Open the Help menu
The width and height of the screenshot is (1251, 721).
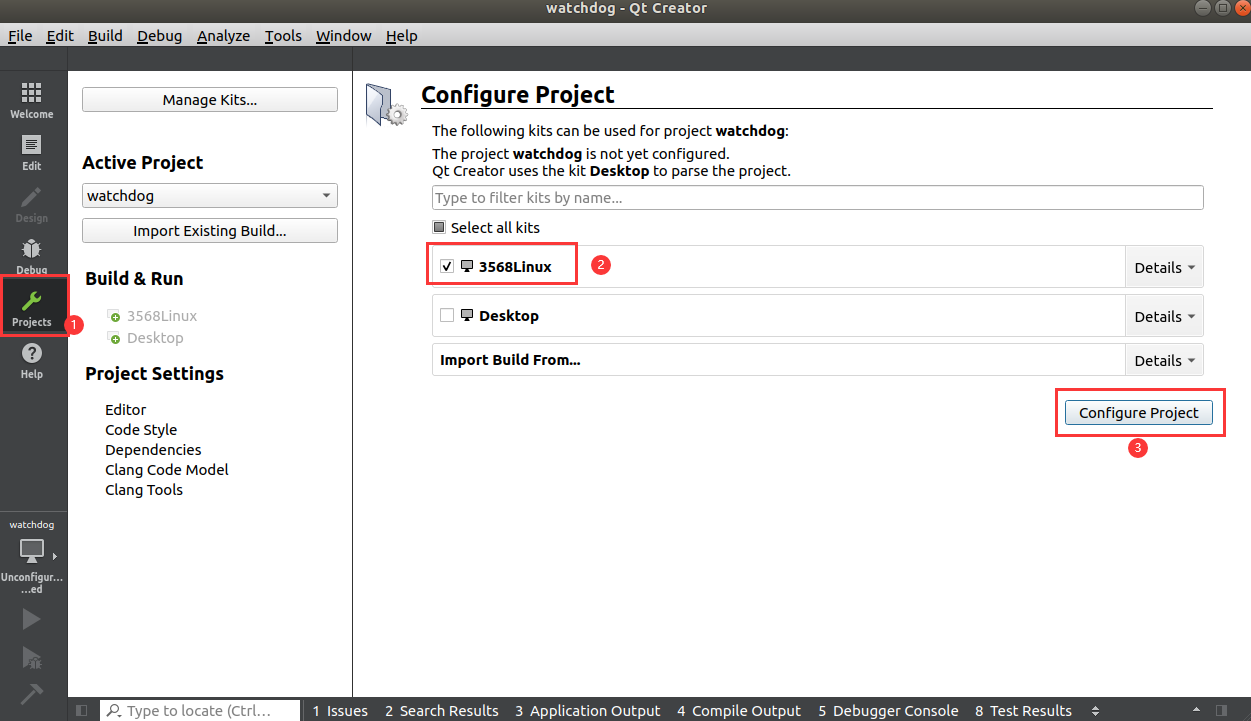[401, 36]
